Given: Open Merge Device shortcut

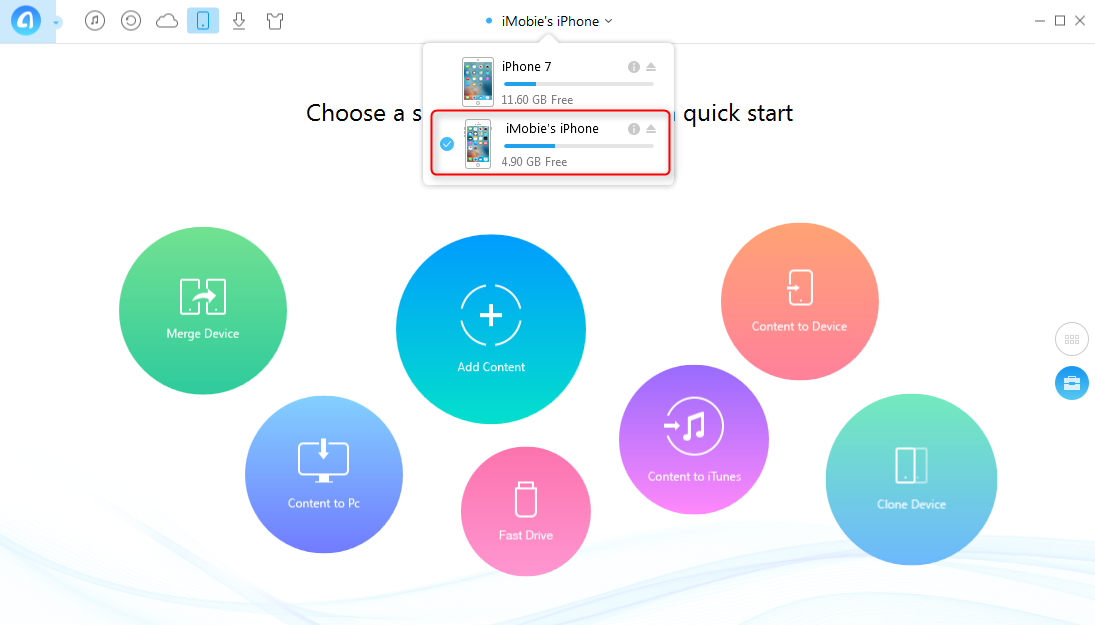Looking at the screenshot, I should 203,310.
